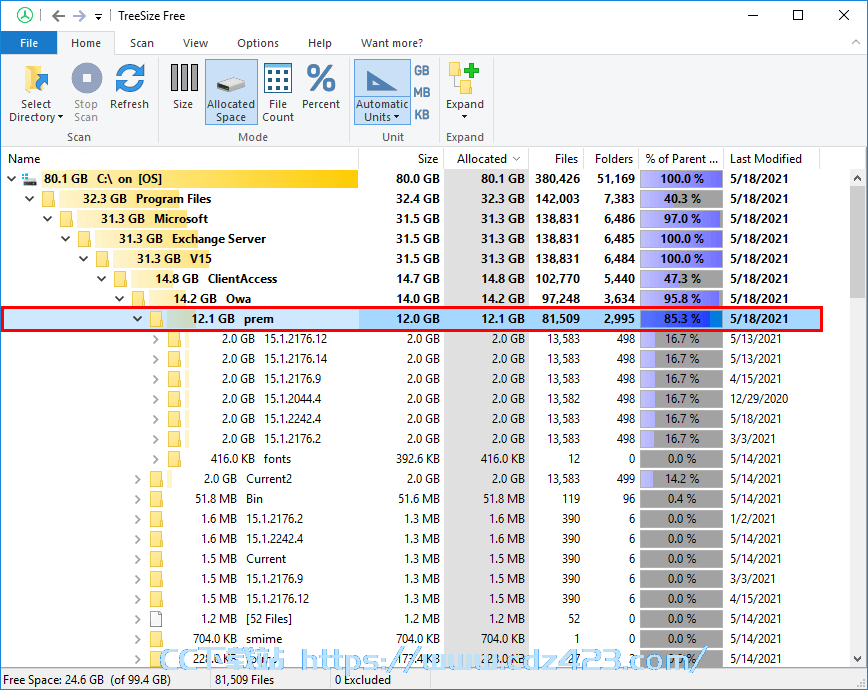Screen dimensions: 868x690
Task: Expand the Current2 folder
Action: (137, 479)
